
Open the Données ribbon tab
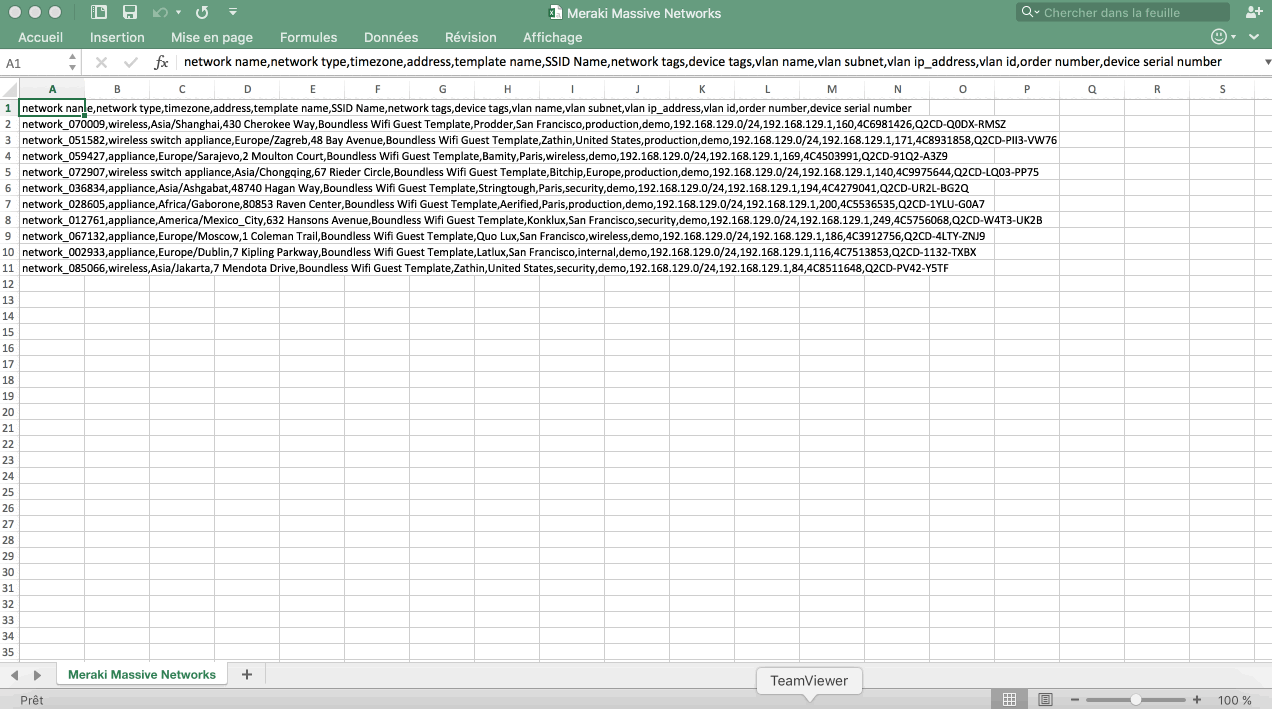(x=391, y=37)
